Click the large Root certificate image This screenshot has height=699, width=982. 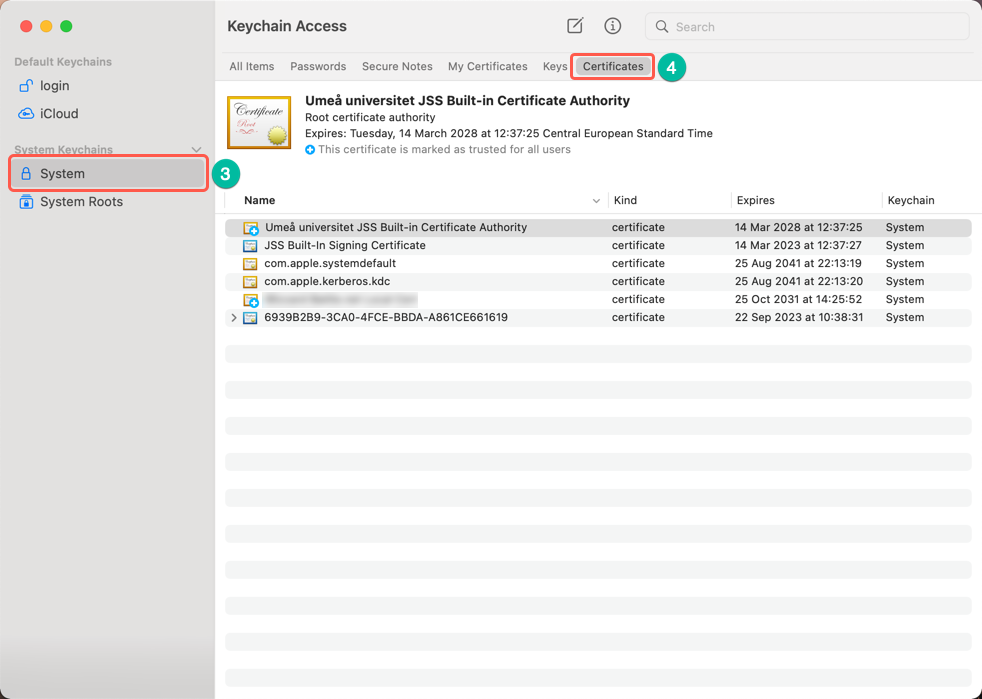point(259,122)
